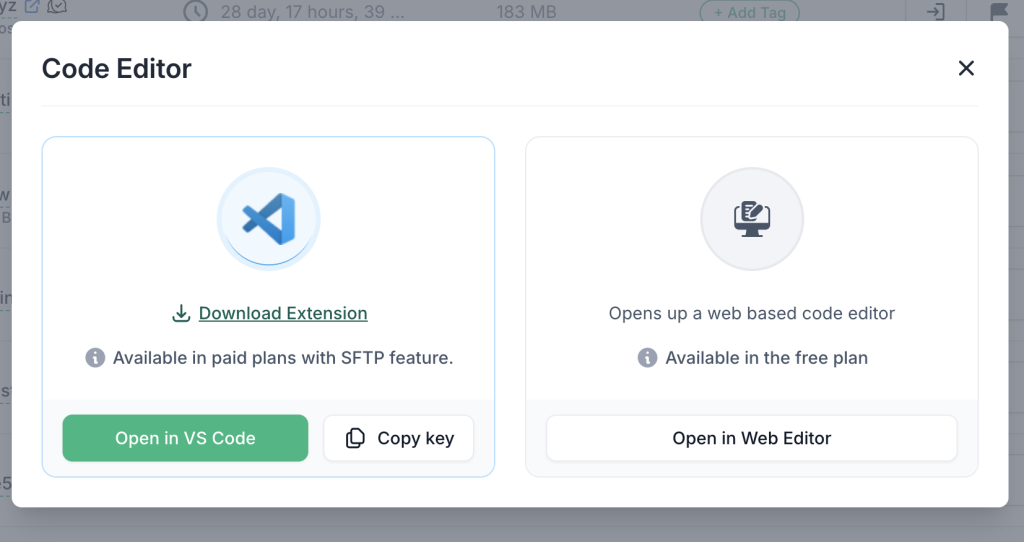The image size is (1024, 542).
Task: Click 'Opens up a web based code editor' text
Action: coord(752,313)
